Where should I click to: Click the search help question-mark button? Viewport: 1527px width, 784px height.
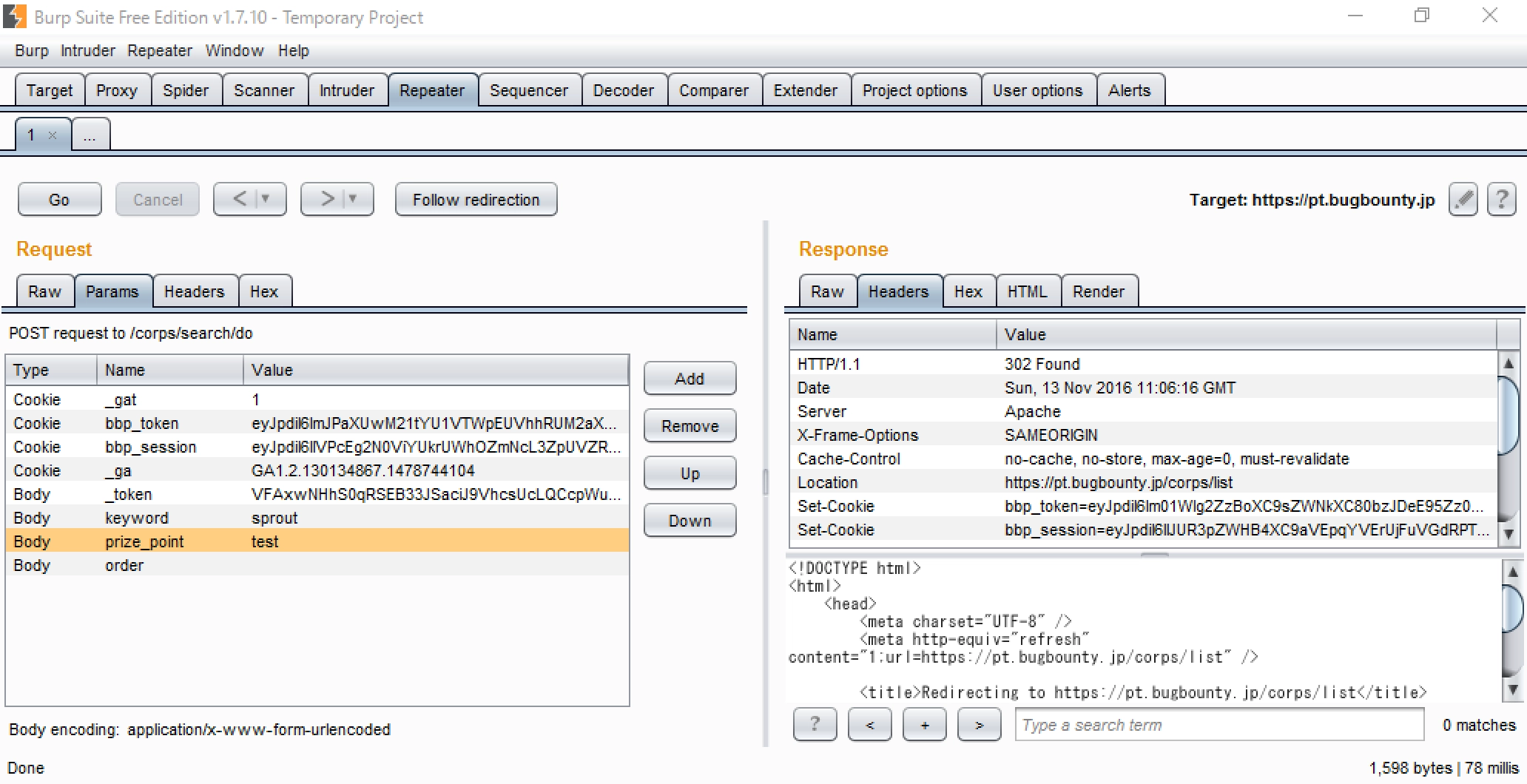point(815,725)
